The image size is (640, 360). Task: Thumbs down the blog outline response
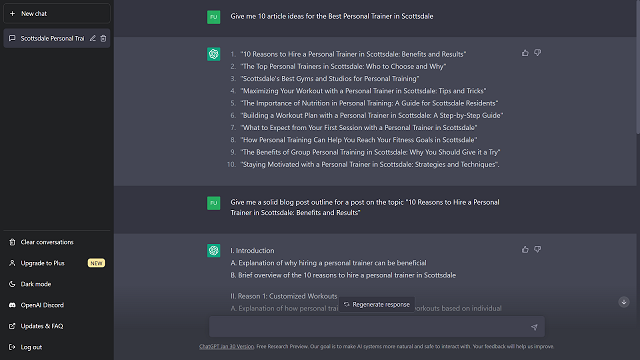click(538, 249)
